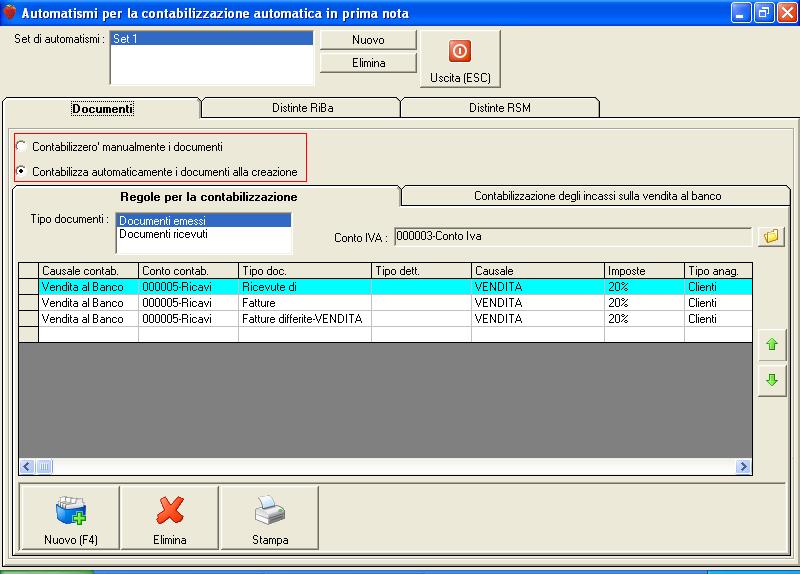Select the 'Ricevute di' cell in first row

pos(305,287)
